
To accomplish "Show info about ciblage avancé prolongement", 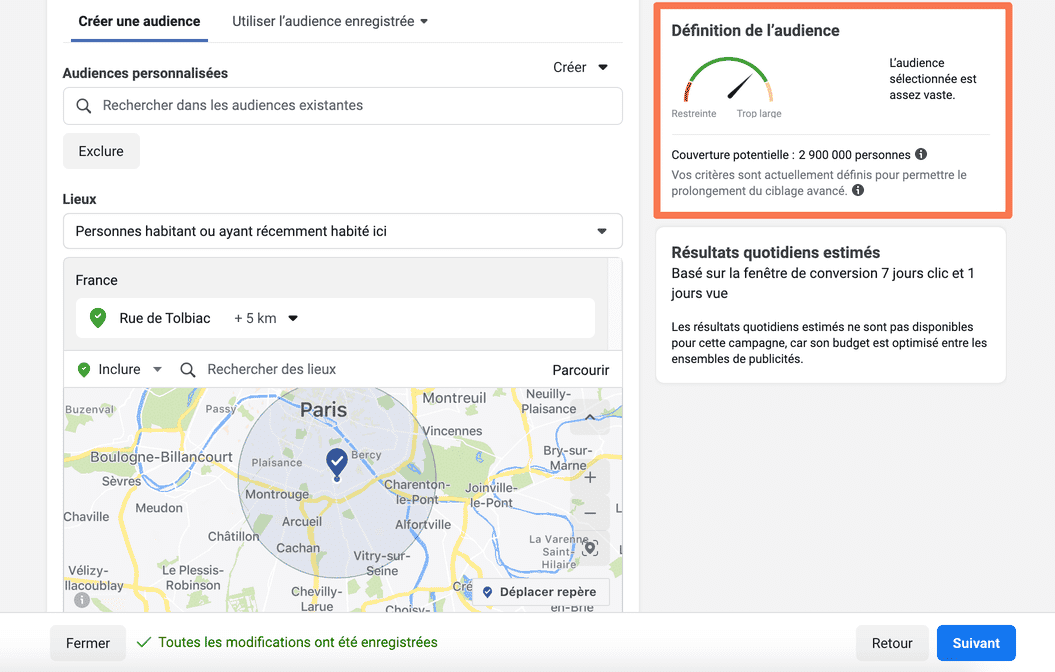I will pyautogui.click(x=858, y=190).
